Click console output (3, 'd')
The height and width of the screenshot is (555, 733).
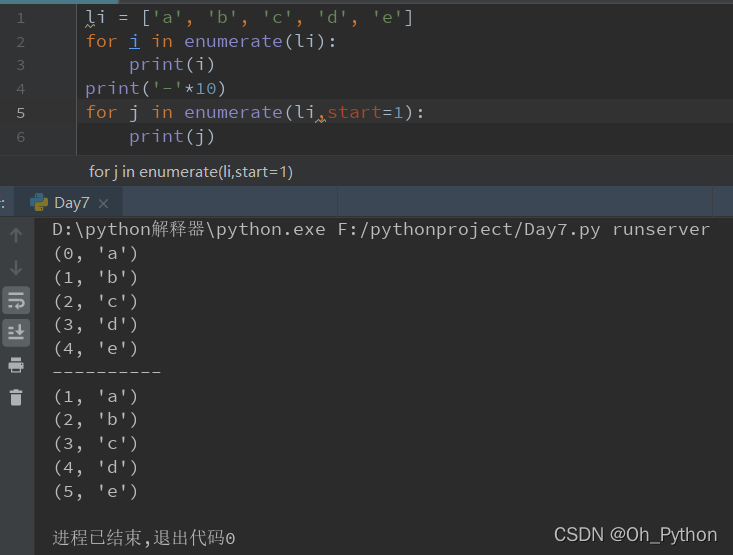(x=95, y=324)
